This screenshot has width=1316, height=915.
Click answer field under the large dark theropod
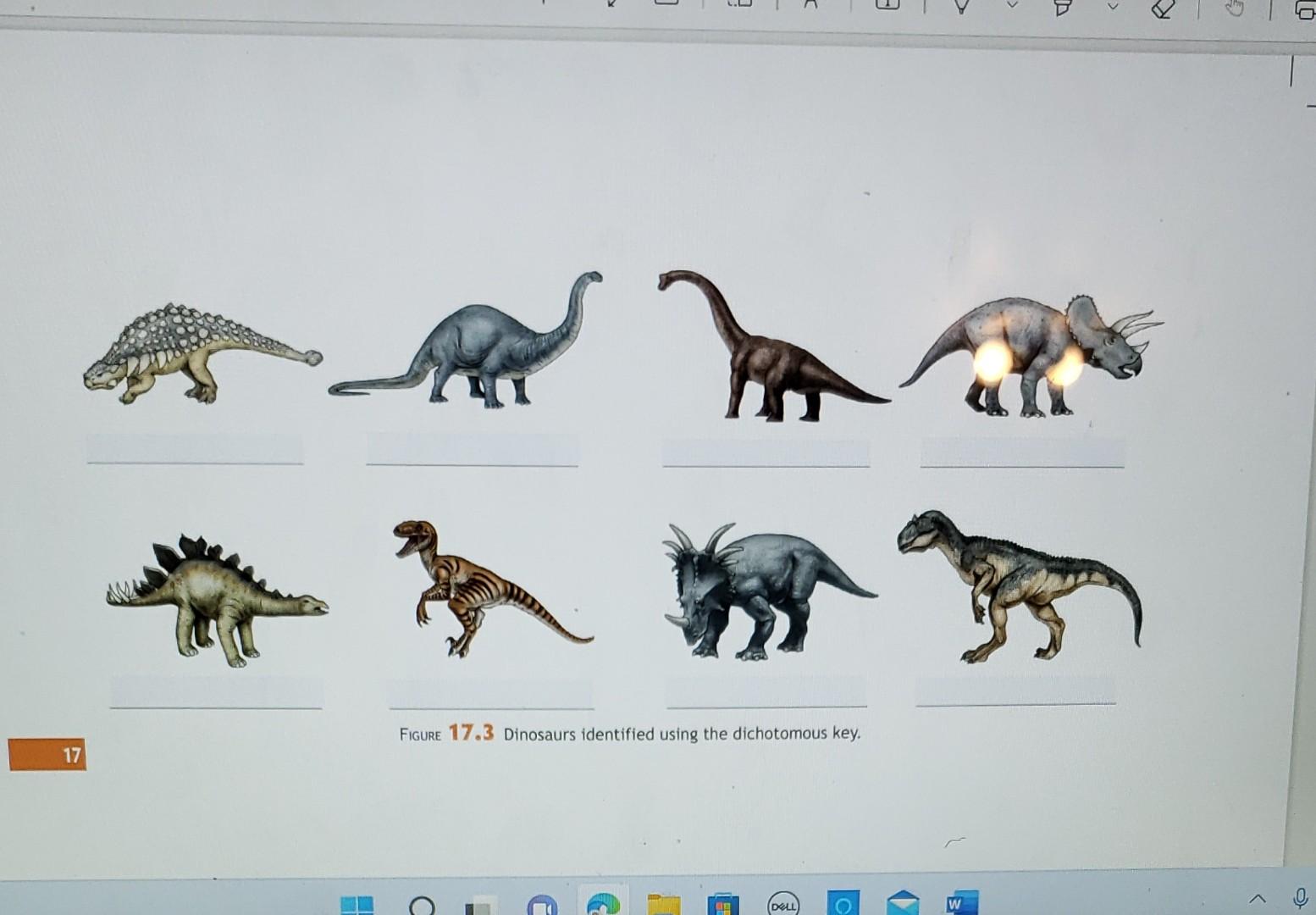[x=1015, y=690]
